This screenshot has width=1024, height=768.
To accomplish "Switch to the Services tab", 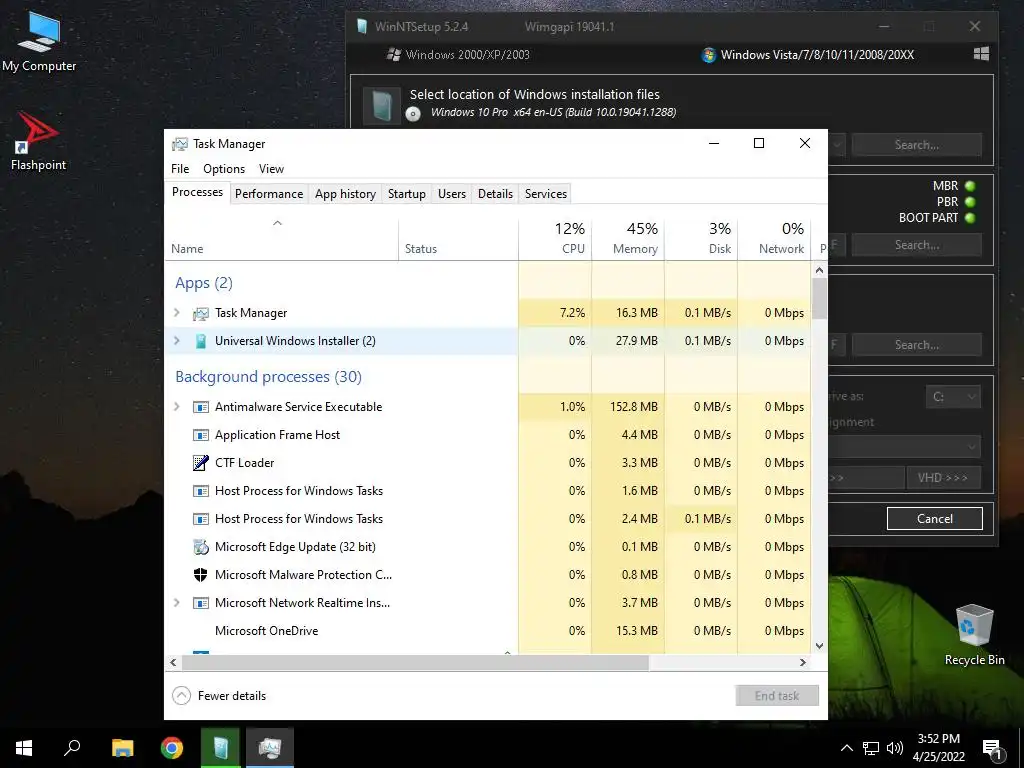I will click(x=546, y=193).
